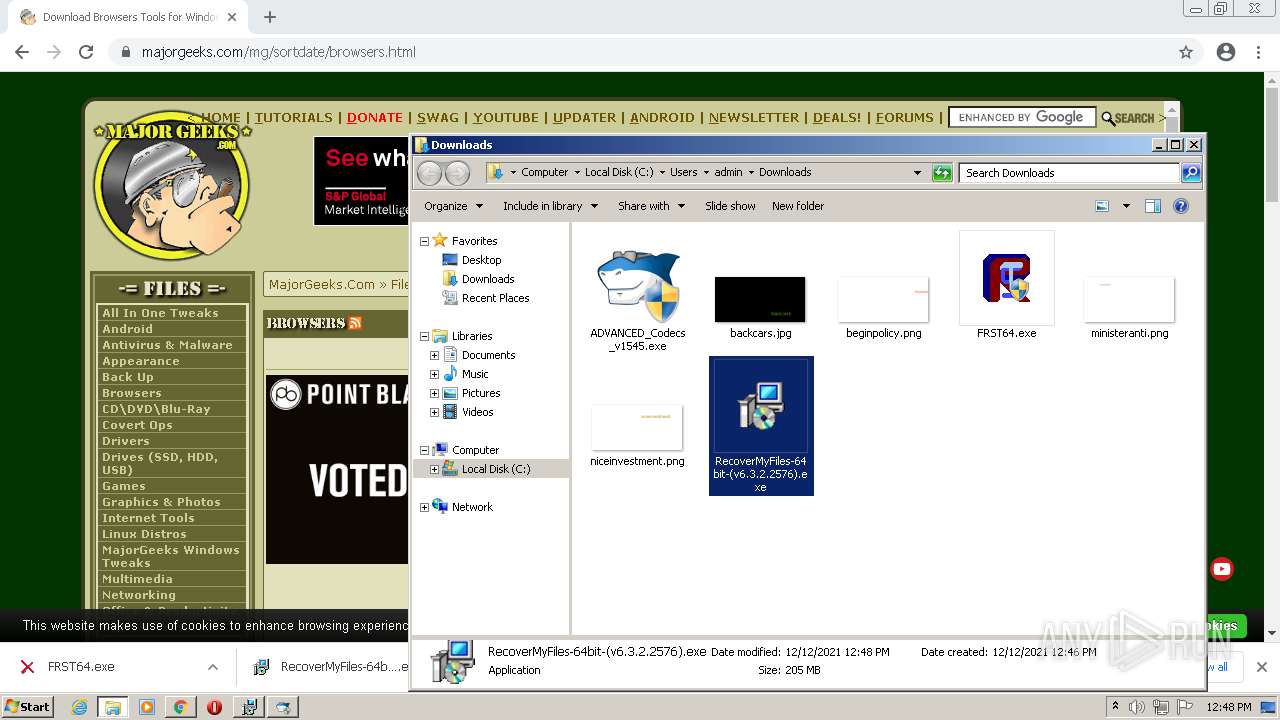The height and width of the screenshot is (720, 1280).
Task: Collapse the Computer tree group
Action: (424, 450)
